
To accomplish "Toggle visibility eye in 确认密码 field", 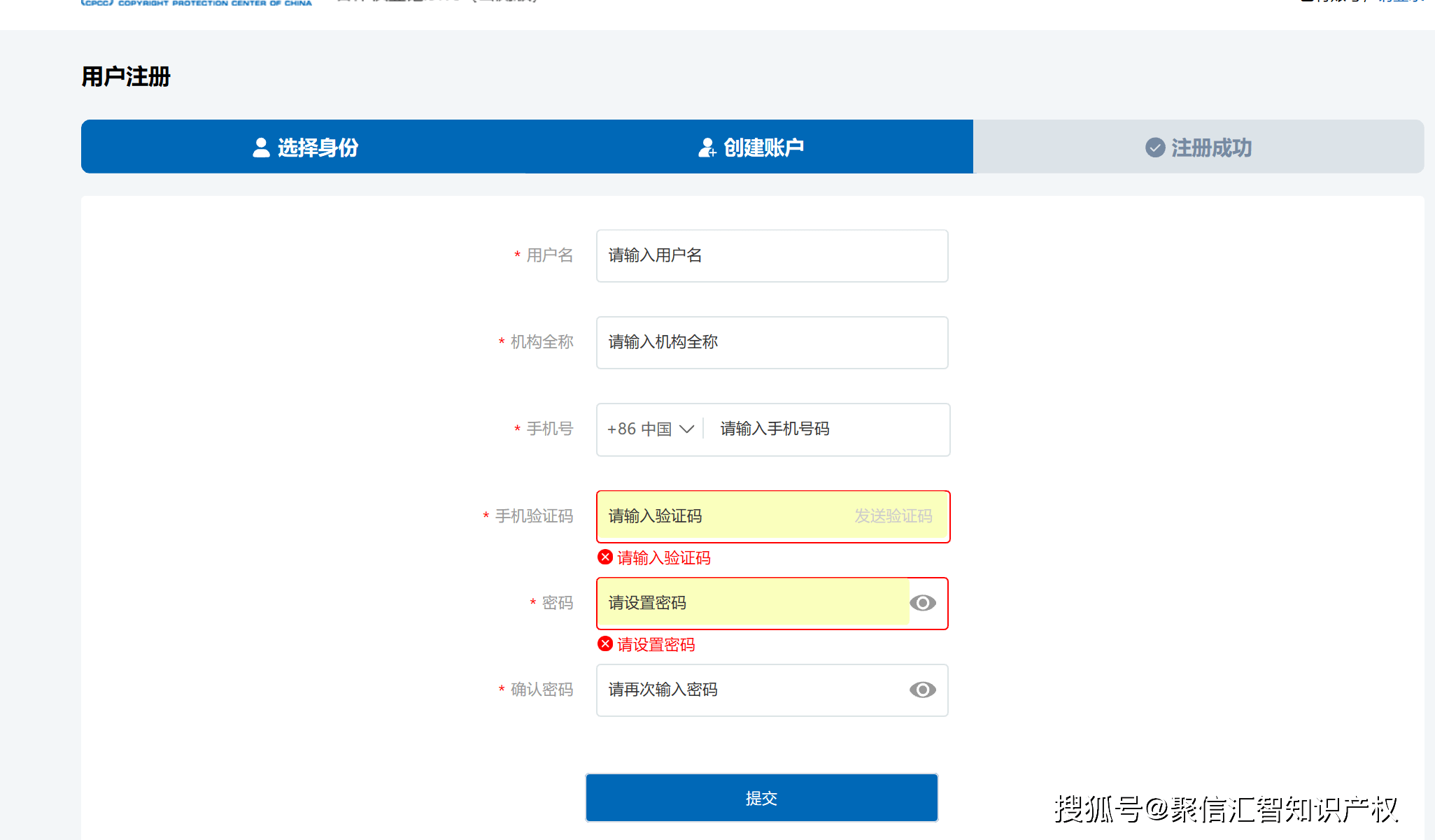I will pyautogui.click(x=923, y=690).
